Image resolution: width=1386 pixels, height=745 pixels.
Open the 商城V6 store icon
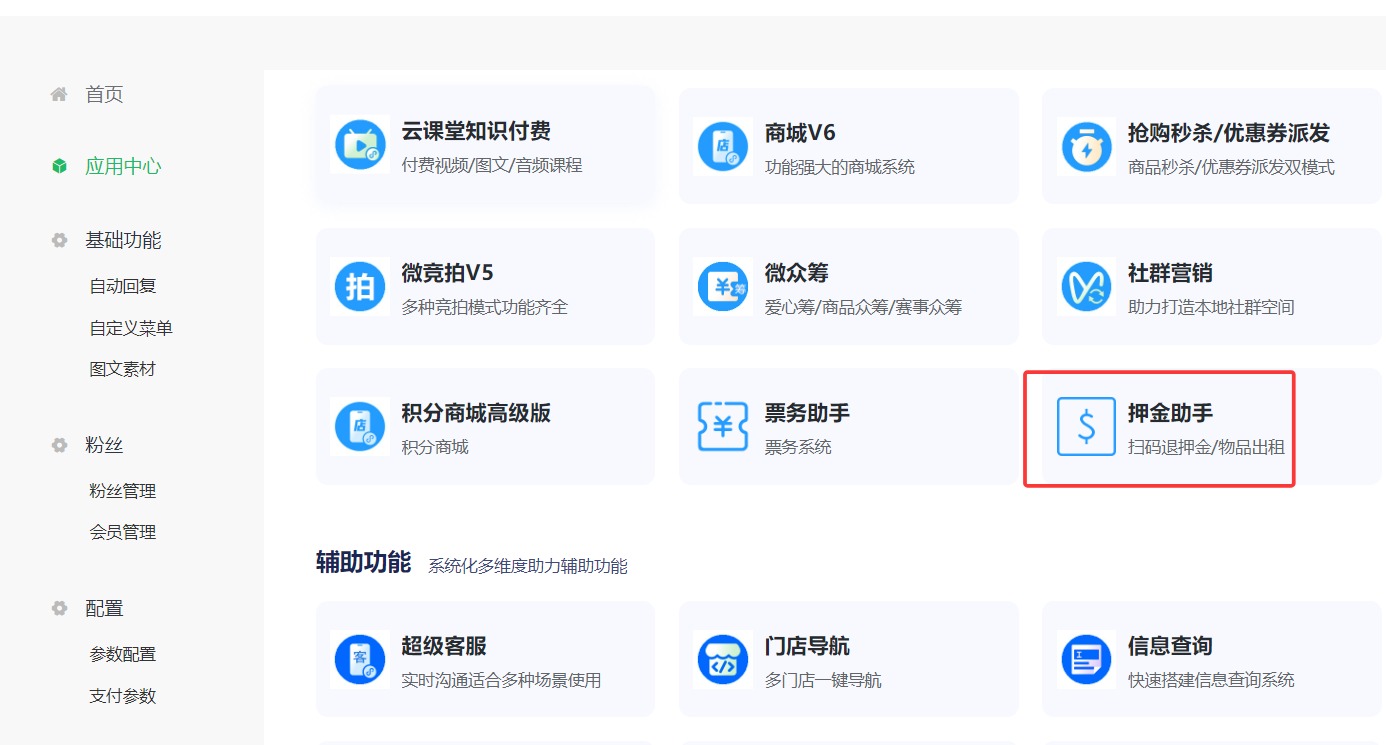[723, 146]
